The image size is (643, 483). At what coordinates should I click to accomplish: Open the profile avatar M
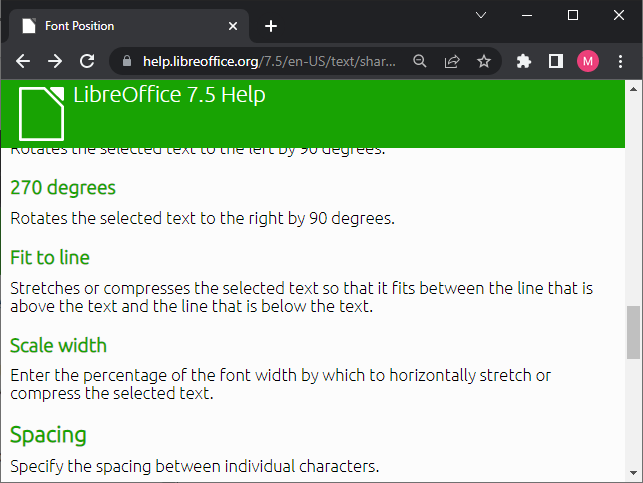tap(588, 62)
